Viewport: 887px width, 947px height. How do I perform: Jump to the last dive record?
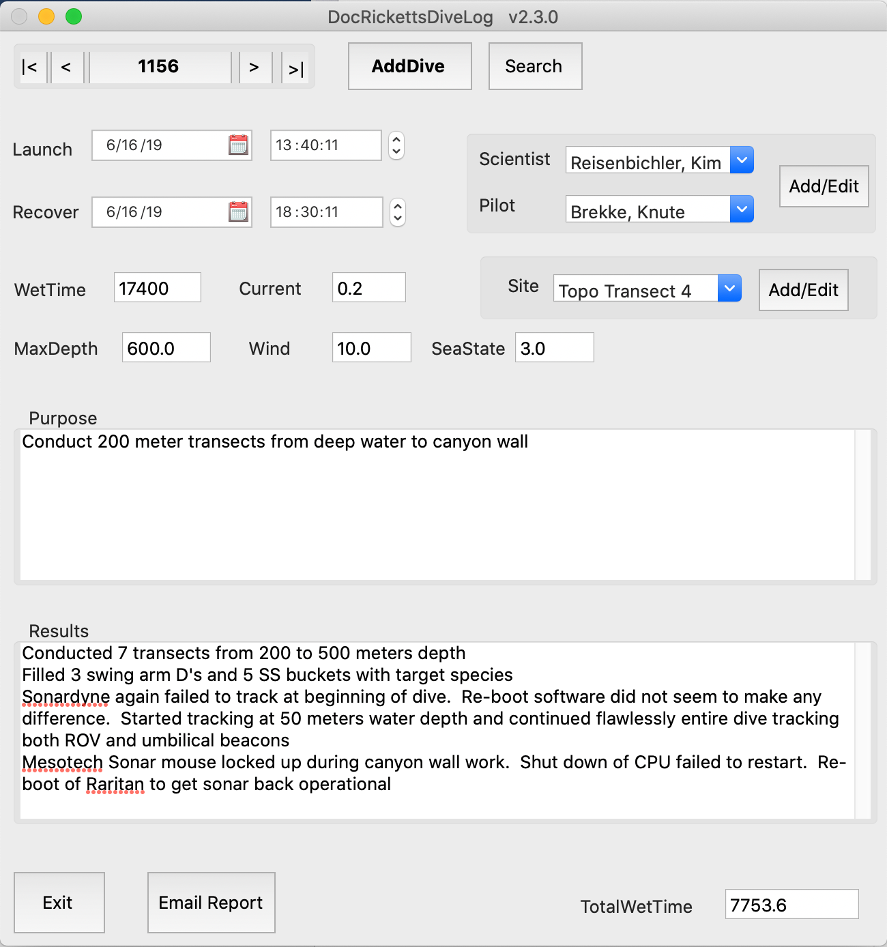[x=295, y=67]
